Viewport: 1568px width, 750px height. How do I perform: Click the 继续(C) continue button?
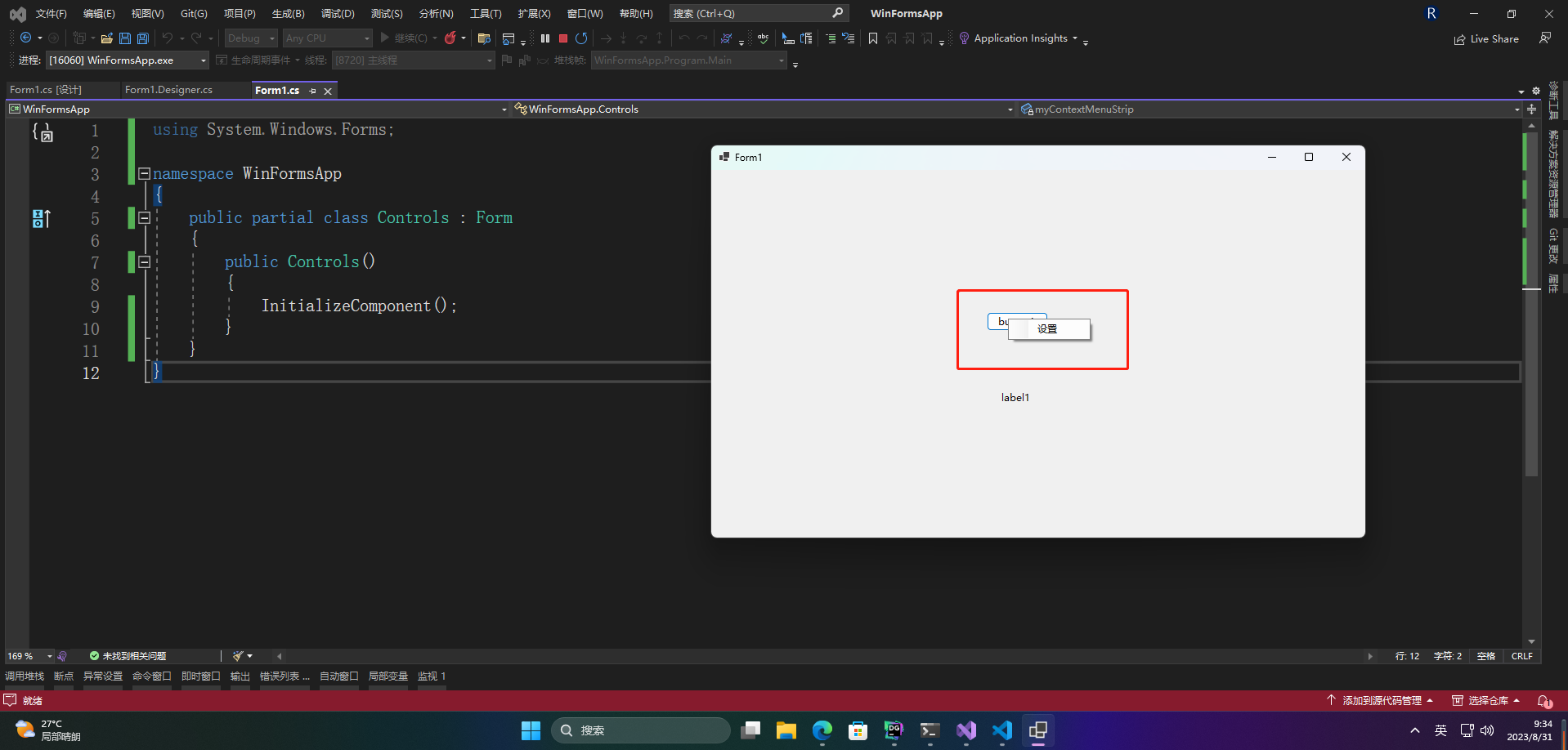pos(404,38)
